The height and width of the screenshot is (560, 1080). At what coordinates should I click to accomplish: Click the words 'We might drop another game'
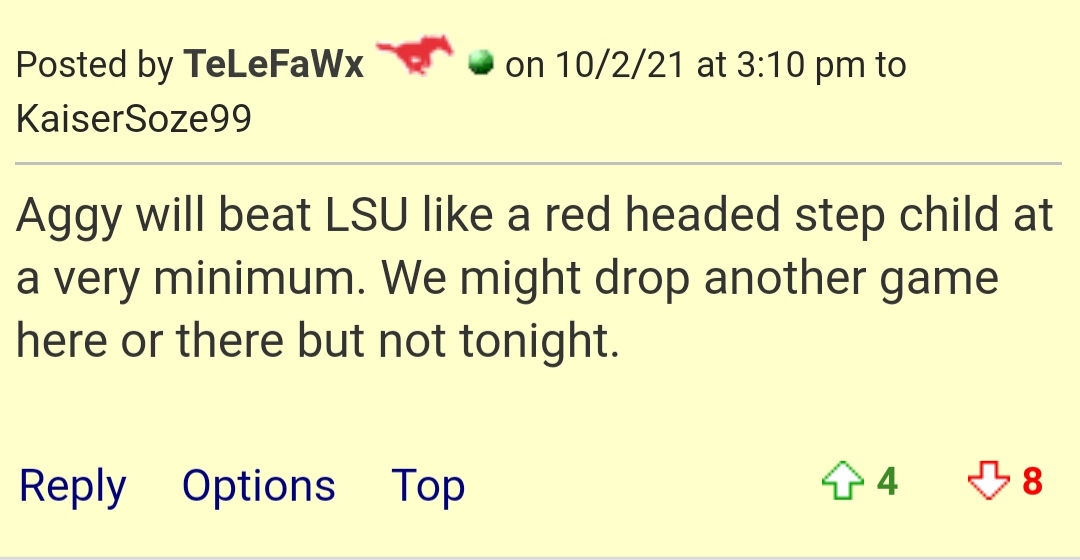(689, 278)
